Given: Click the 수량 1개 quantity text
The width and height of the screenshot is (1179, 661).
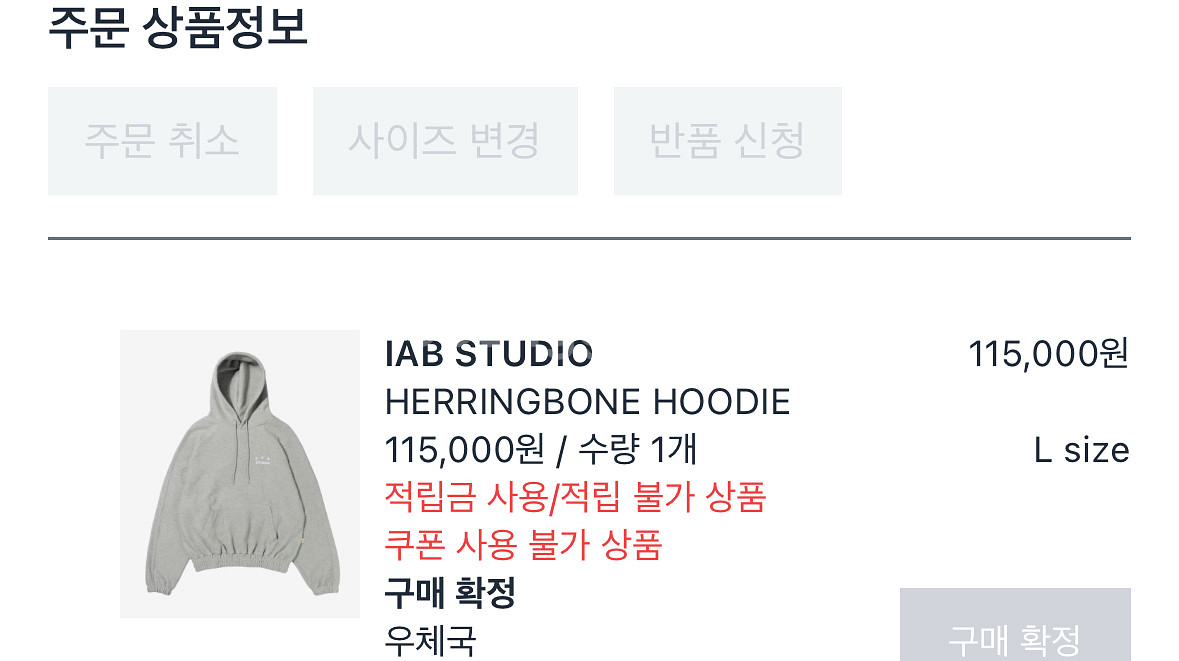Looking at the screenshot, I should click(638, 450).
